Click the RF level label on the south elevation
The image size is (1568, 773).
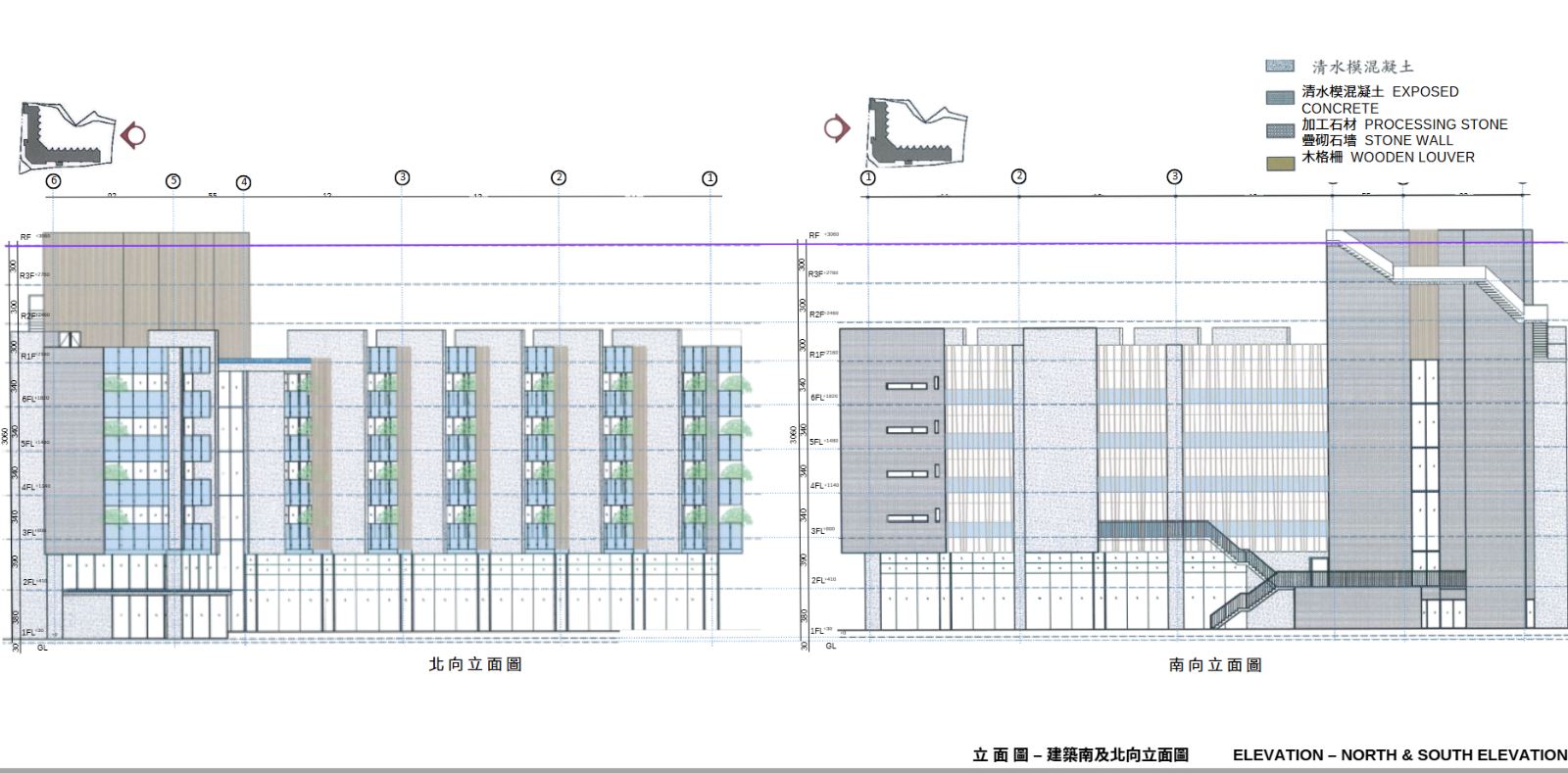(x=814, y=236)
